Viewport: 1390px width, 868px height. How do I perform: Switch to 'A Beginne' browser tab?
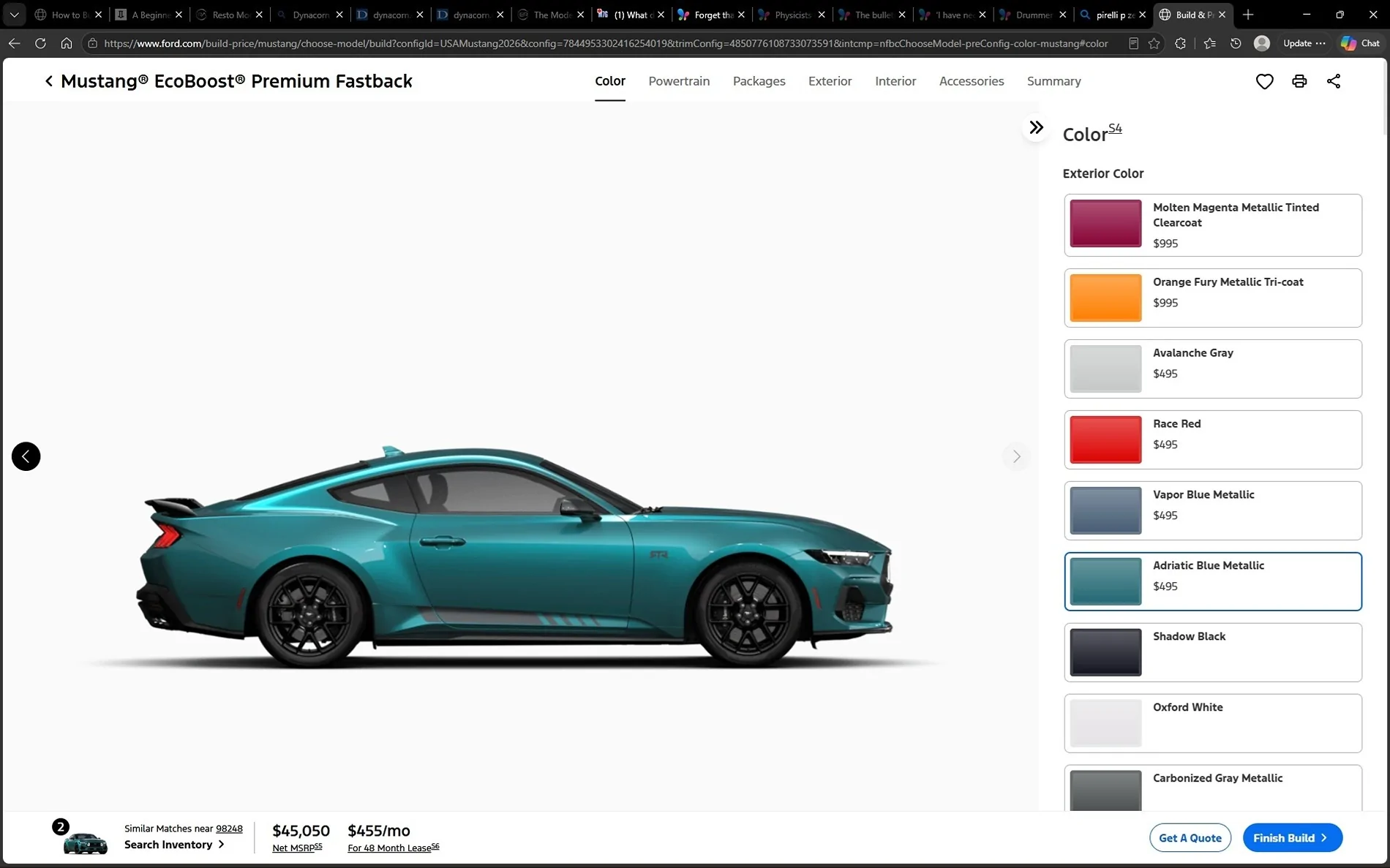click(x=150, y=15)
